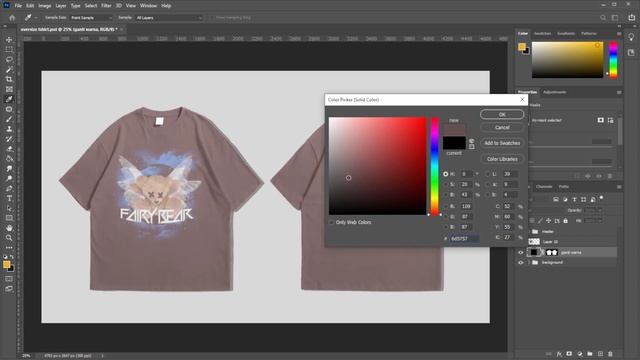640x360 pixels.
Task: Open the Layers panel flyout menu
Action: point(619,187)
